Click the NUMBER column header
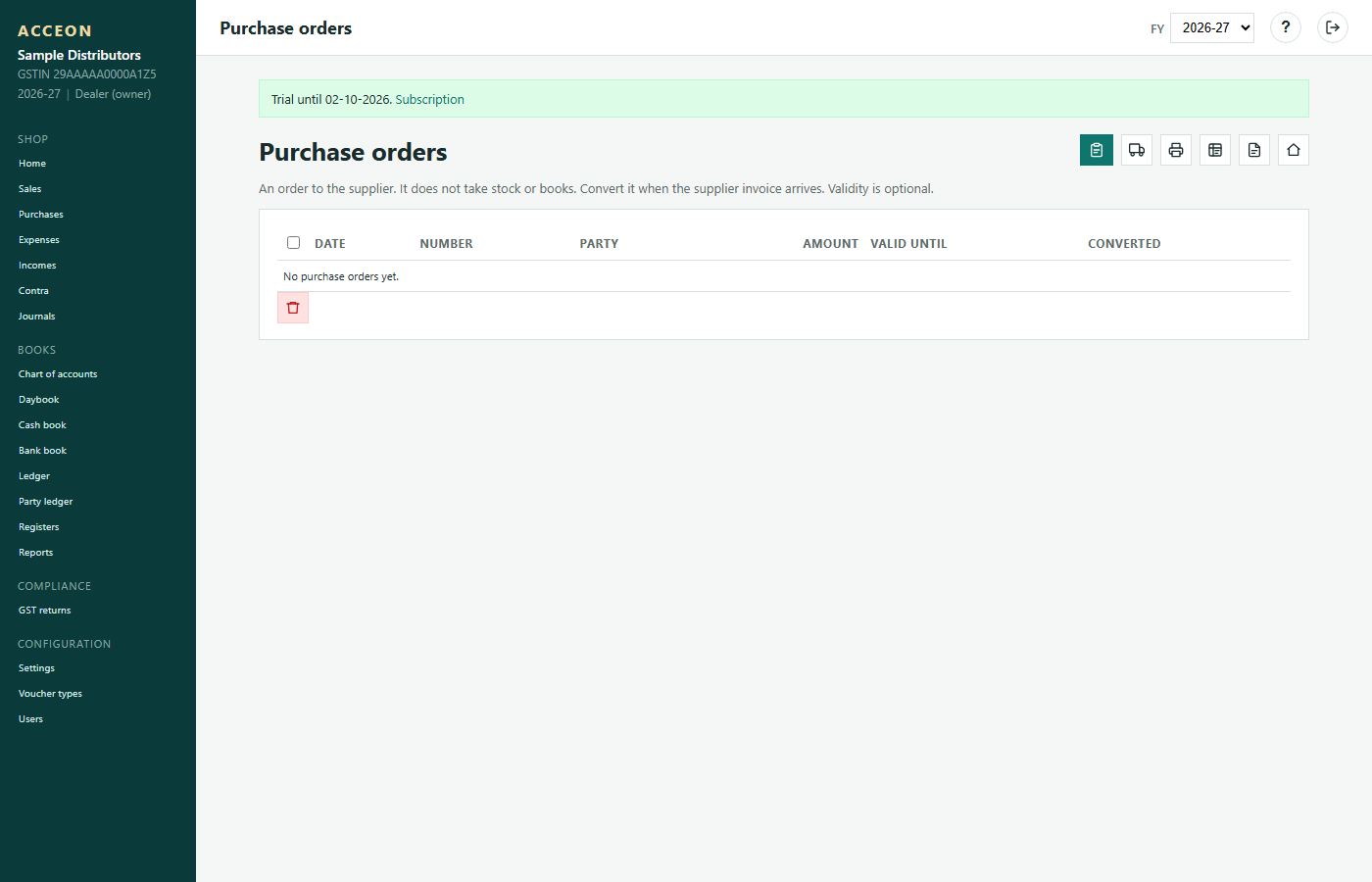1372x882 pixels. point(446,244)
